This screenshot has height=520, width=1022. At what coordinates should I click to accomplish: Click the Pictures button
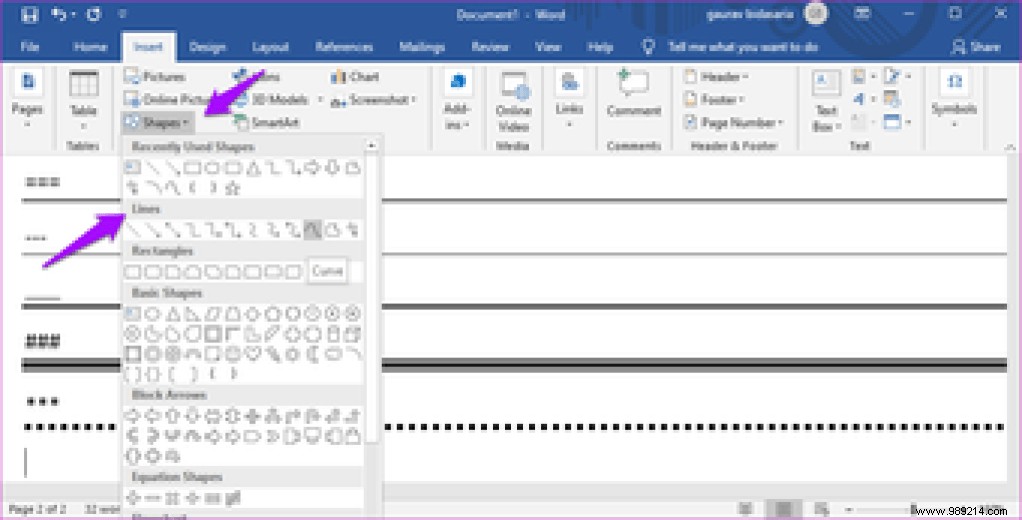click(x=155, y=77)
